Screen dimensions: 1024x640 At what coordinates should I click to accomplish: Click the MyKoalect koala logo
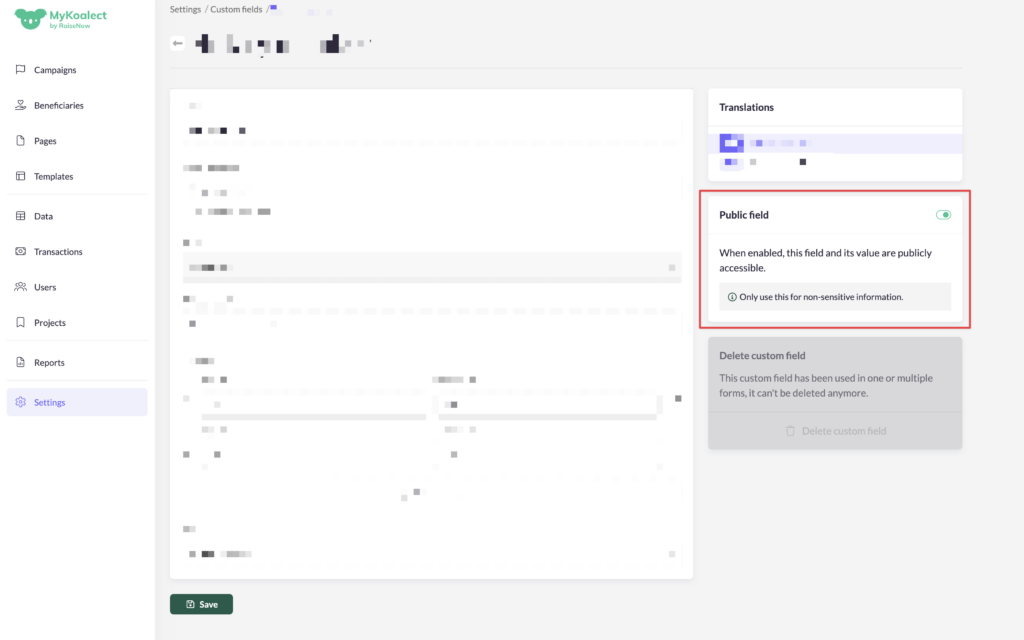31,20
